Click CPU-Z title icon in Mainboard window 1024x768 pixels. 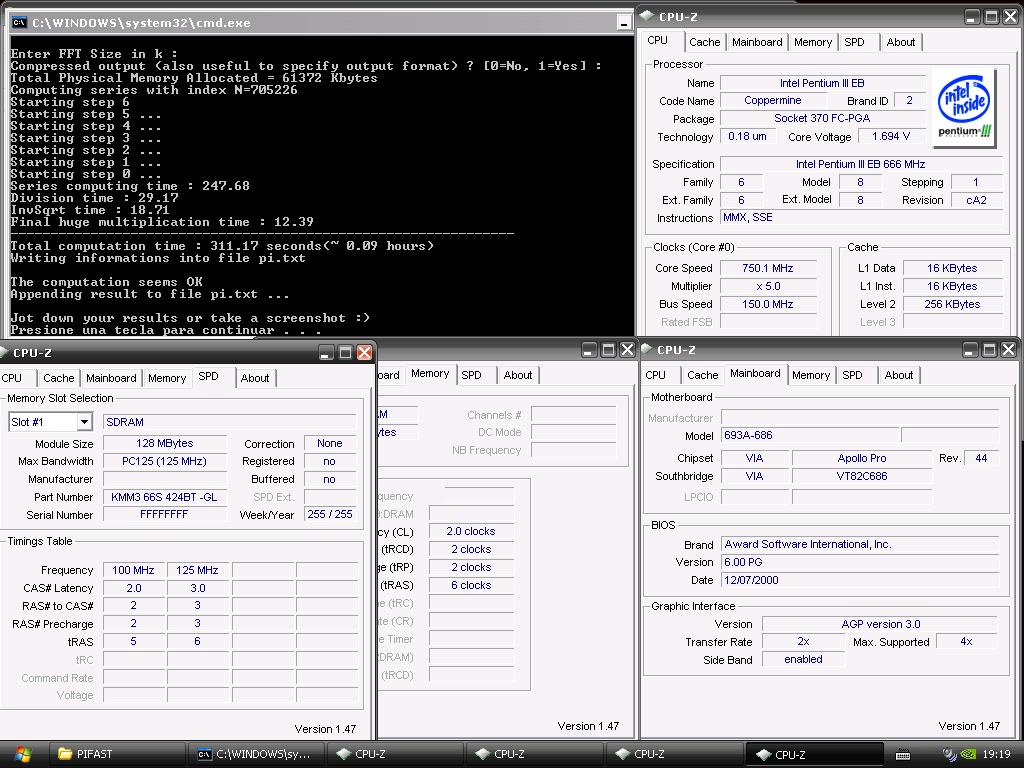(647, 350)
